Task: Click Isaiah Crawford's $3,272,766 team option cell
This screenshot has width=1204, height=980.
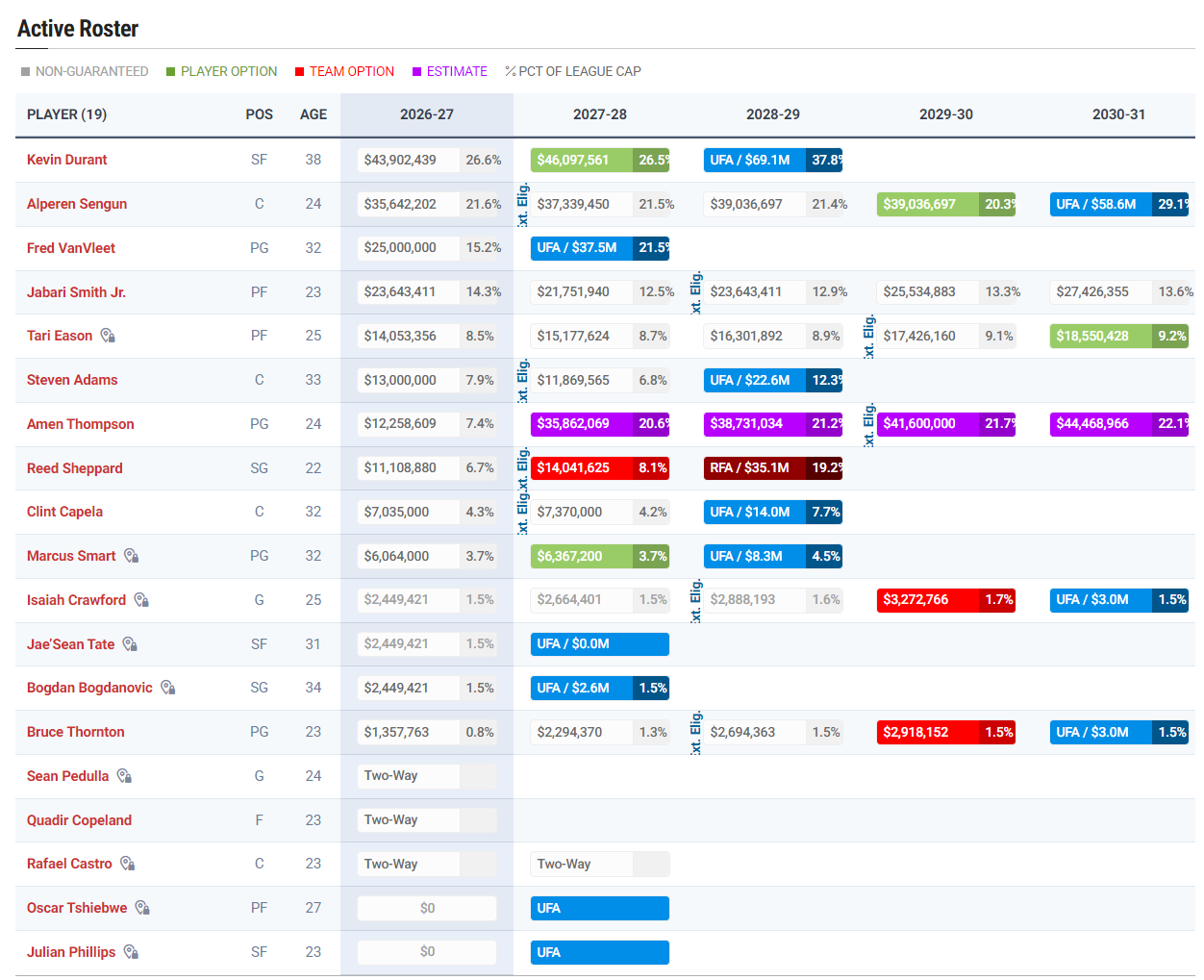Action: [946, 600]
